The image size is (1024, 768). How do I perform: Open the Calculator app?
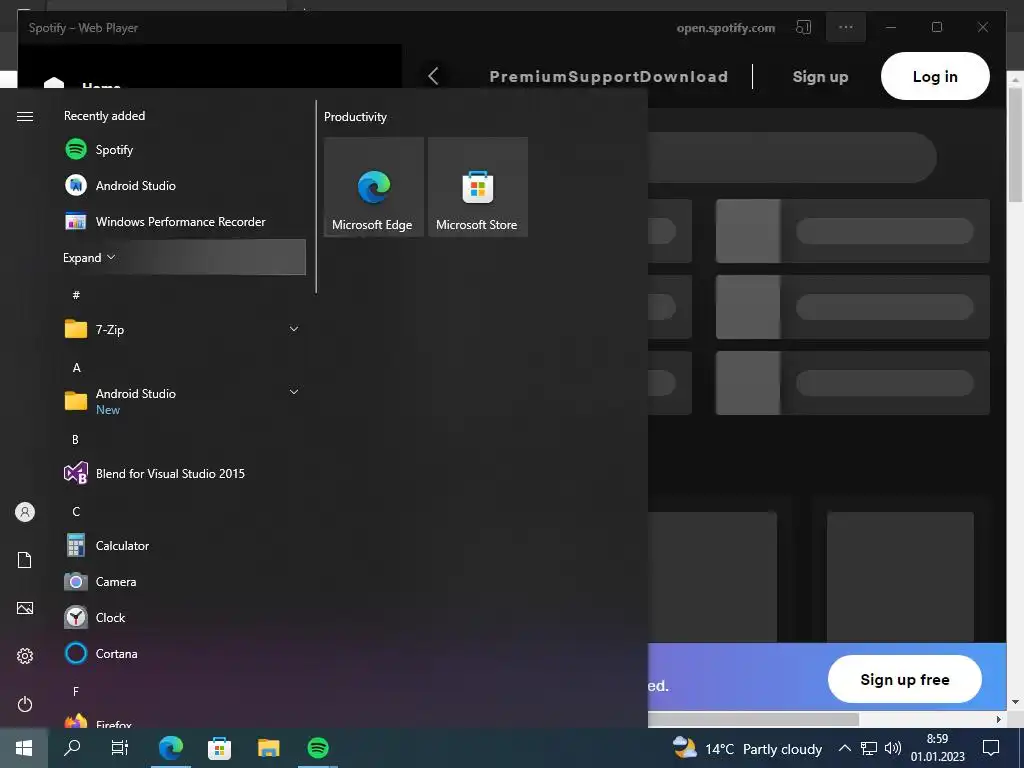[x=184, y=545]
